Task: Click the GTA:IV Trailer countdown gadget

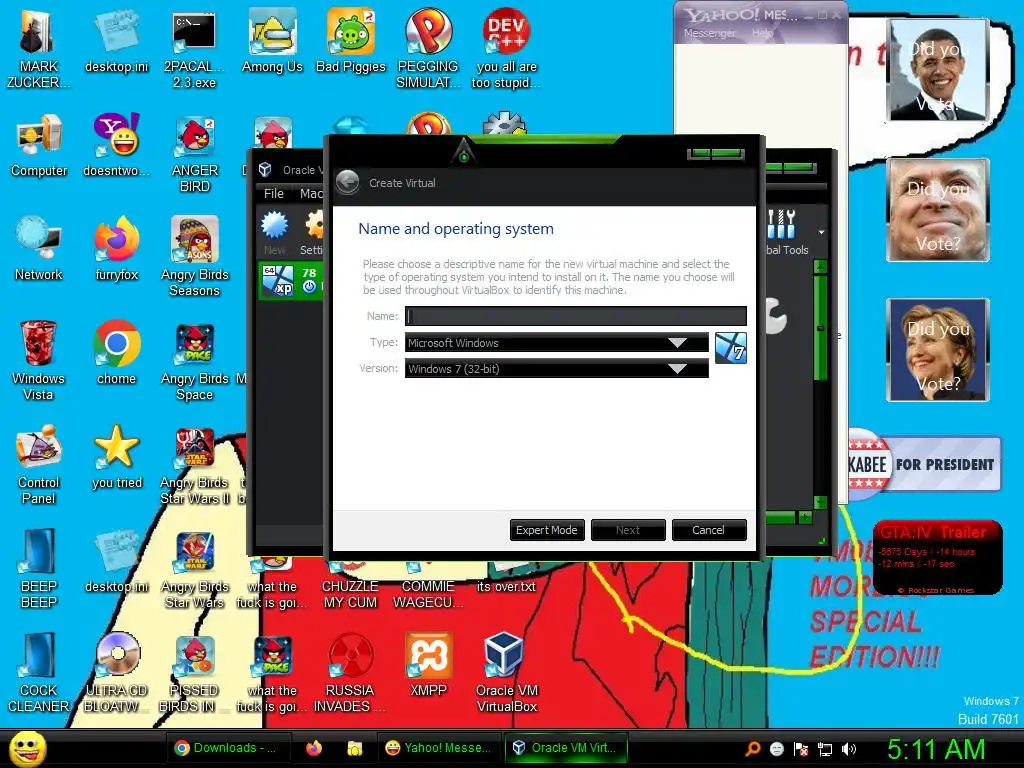Action: [937, 557]
